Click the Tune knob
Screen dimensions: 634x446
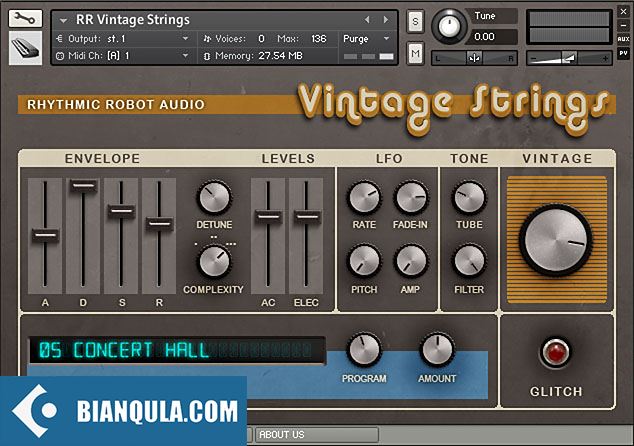449,27
